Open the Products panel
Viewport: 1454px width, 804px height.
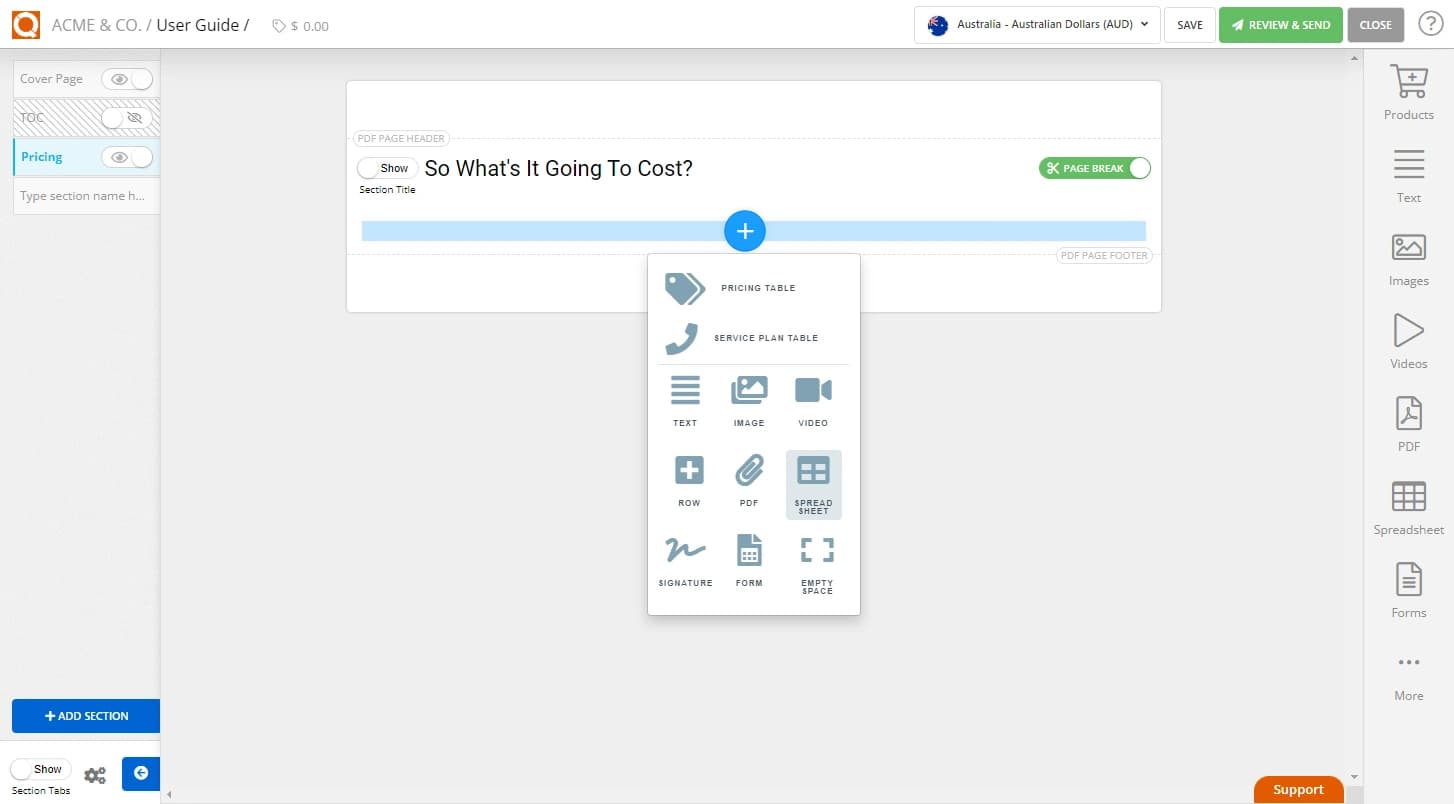click(x=1408, y=92)
